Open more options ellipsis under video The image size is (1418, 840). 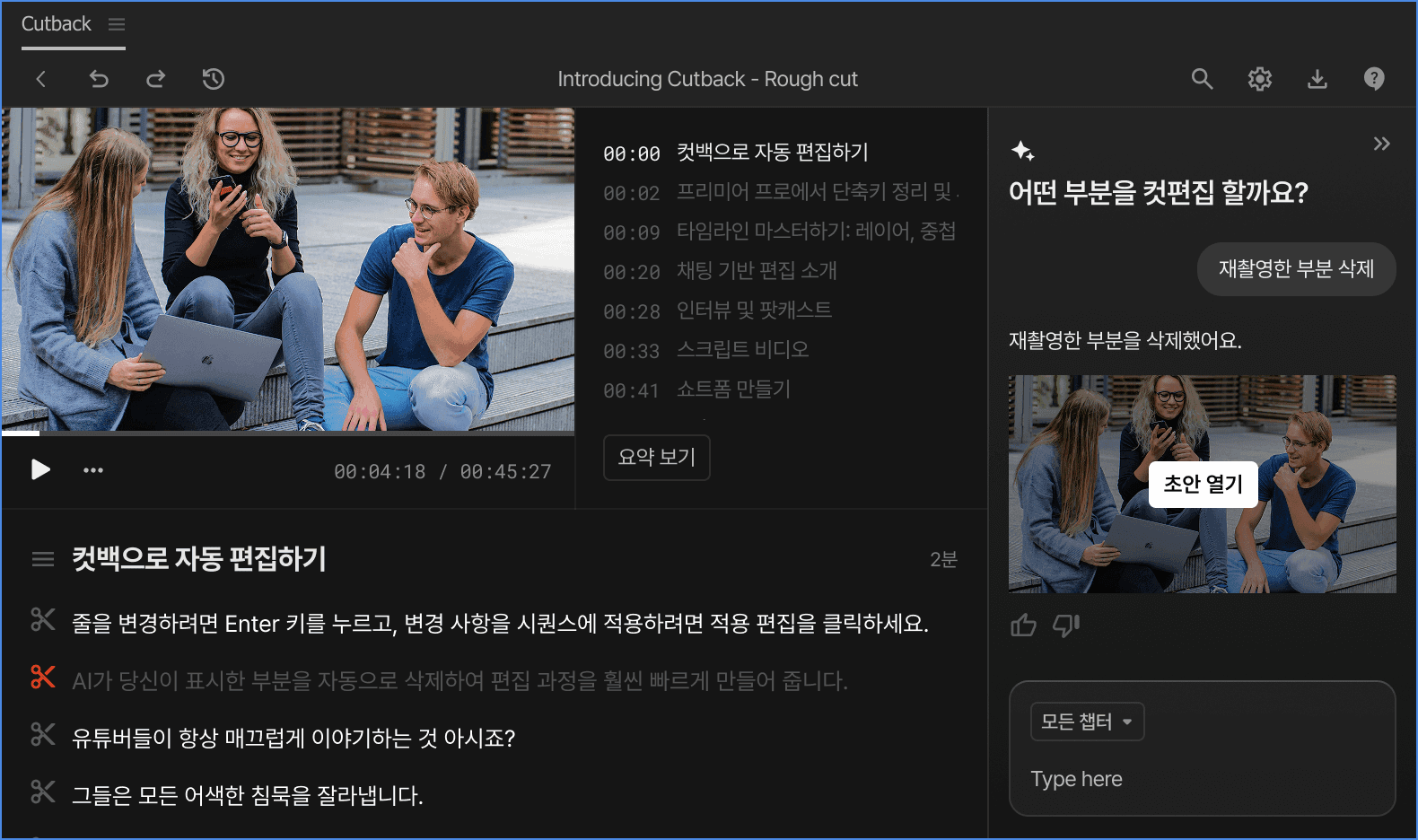(x=93, y=469)
